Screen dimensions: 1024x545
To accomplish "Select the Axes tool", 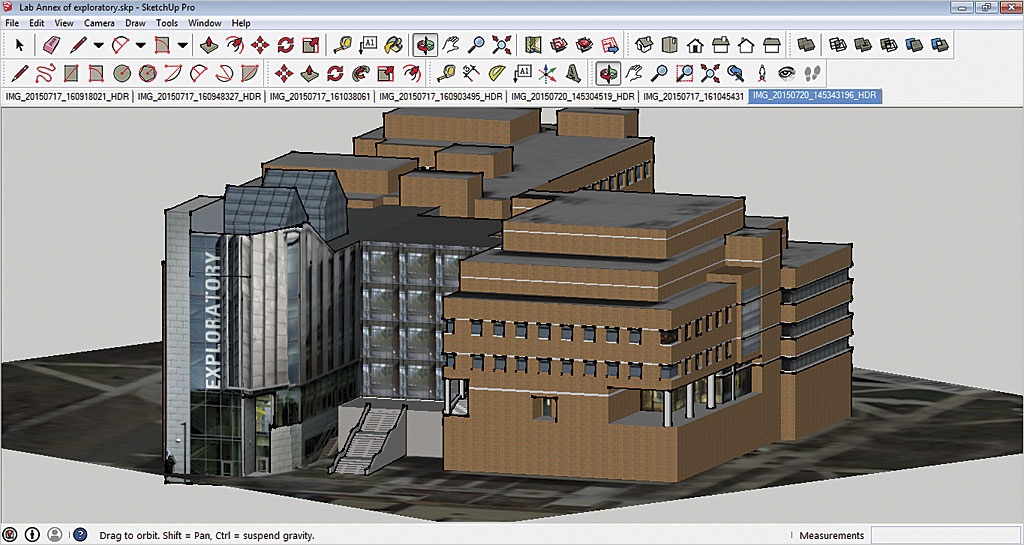I will pyautogui.click(x=548, y=73).
